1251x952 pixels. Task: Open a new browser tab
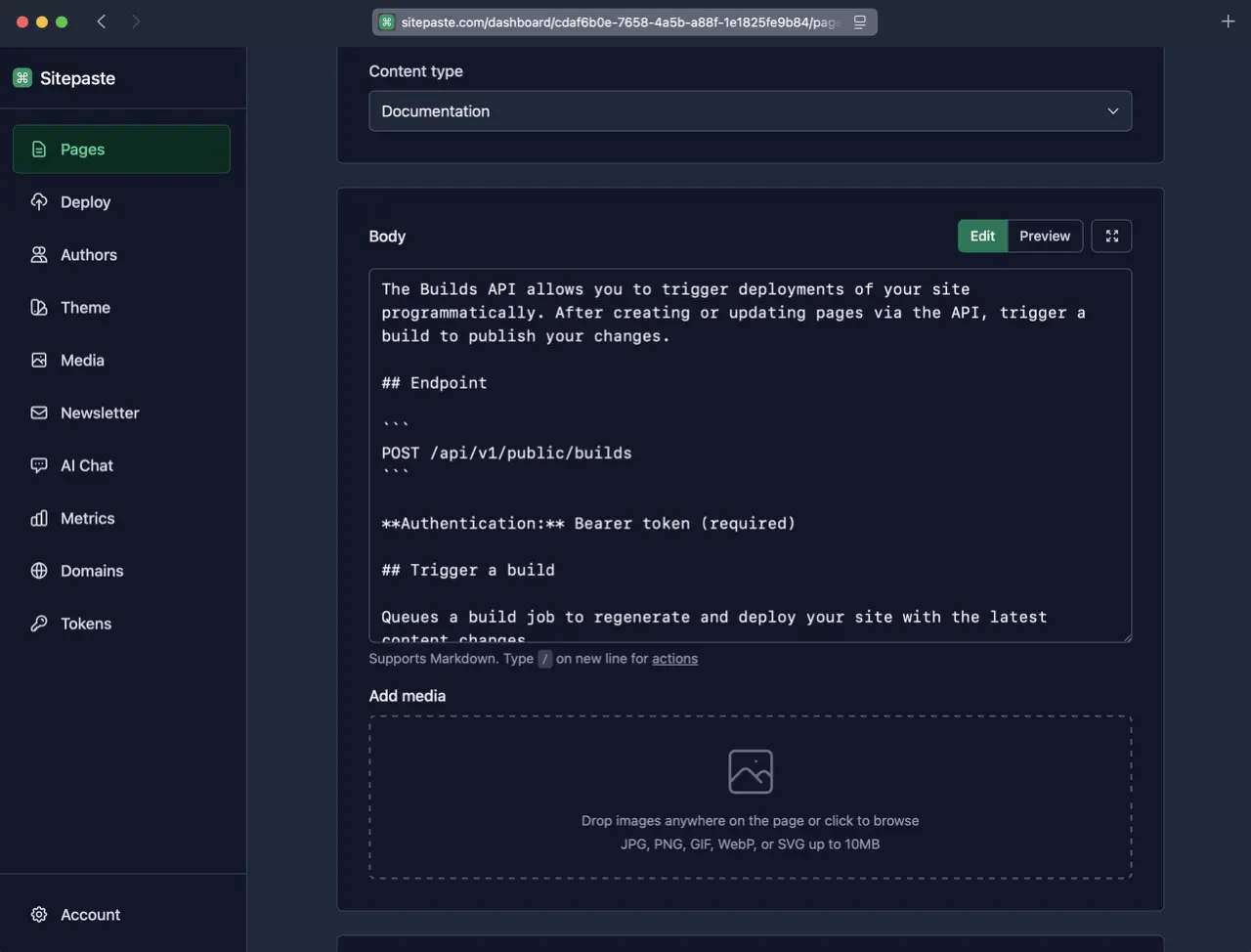[1228, 21]
